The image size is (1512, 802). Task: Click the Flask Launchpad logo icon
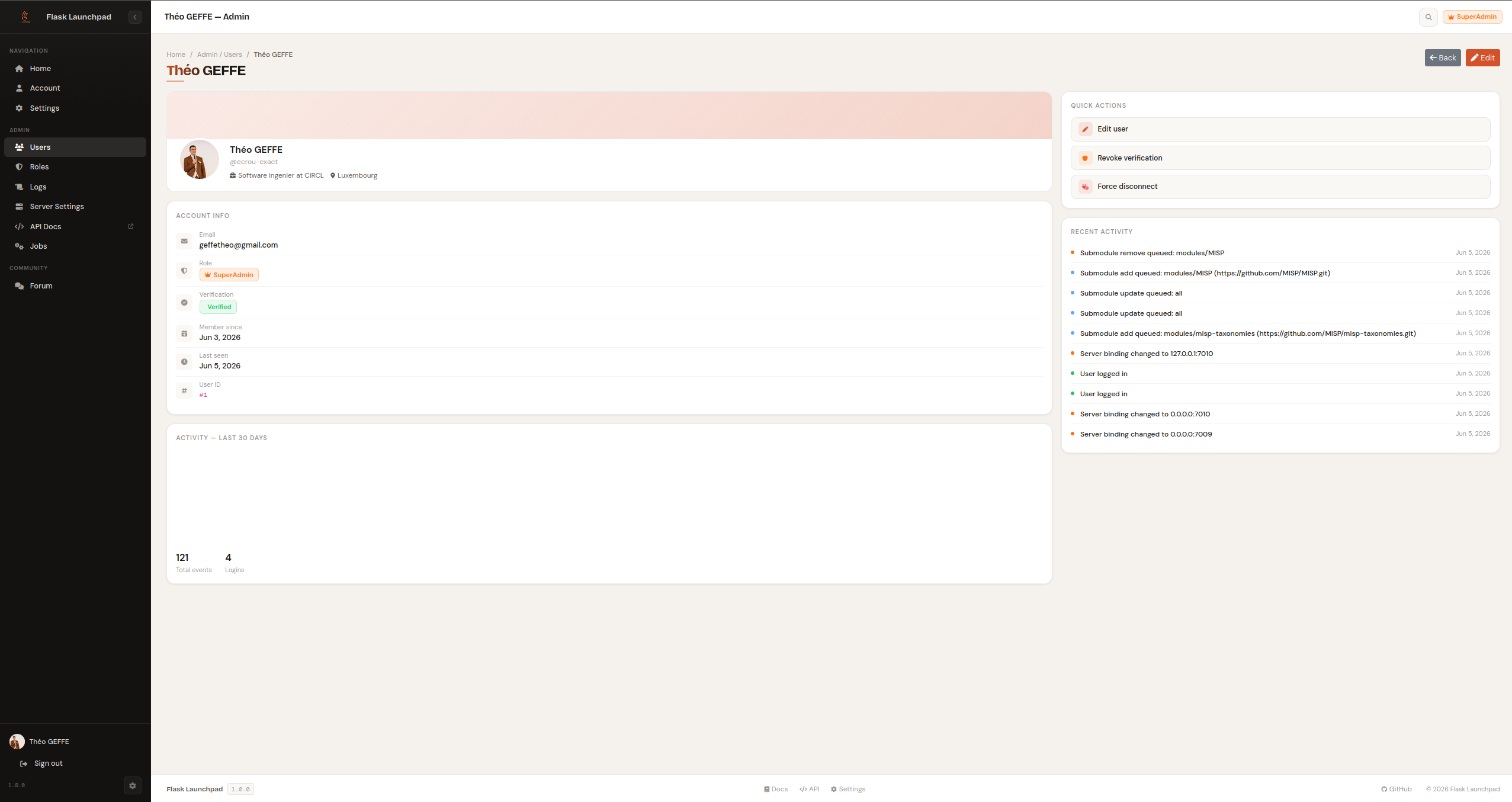pos(25,17)
